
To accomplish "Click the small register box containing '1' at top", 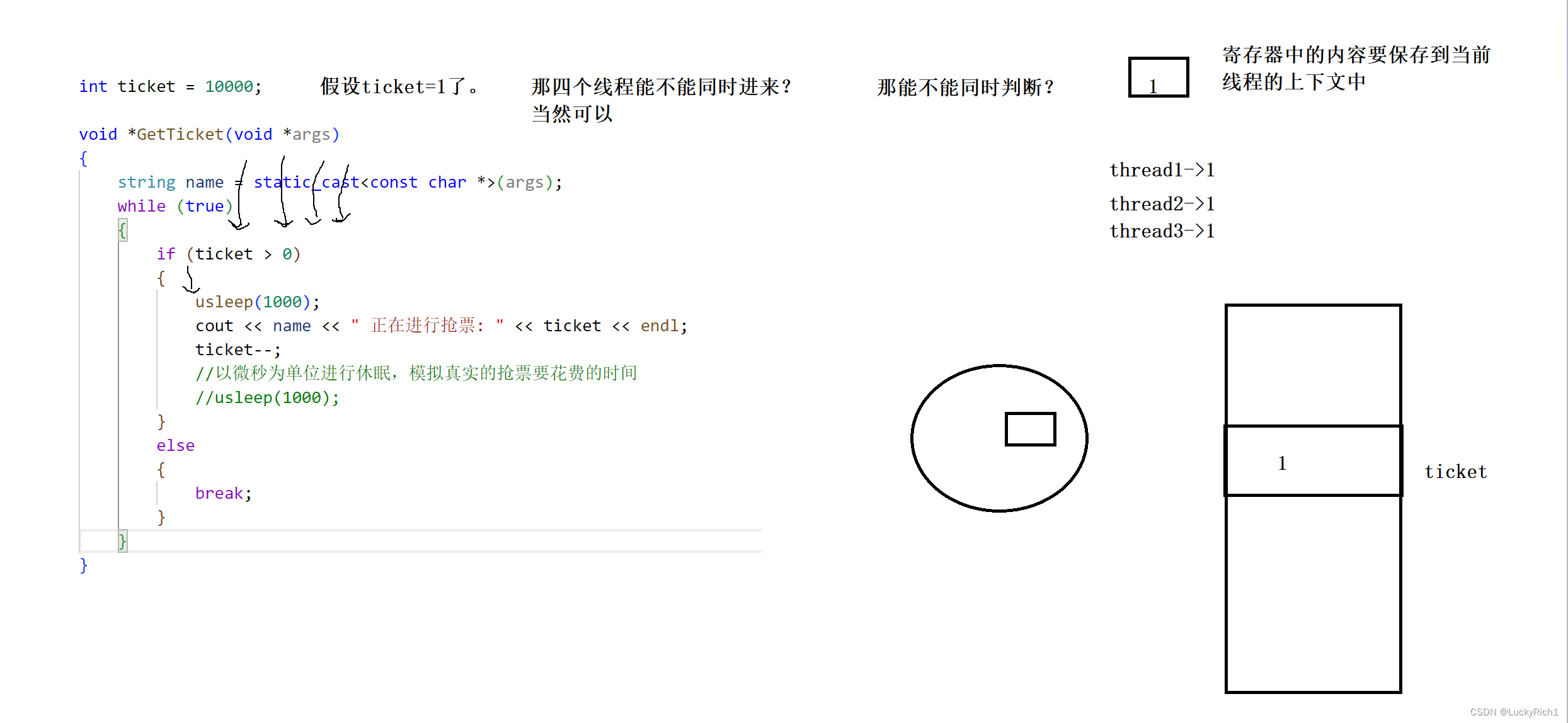I will click(1159, 77).
